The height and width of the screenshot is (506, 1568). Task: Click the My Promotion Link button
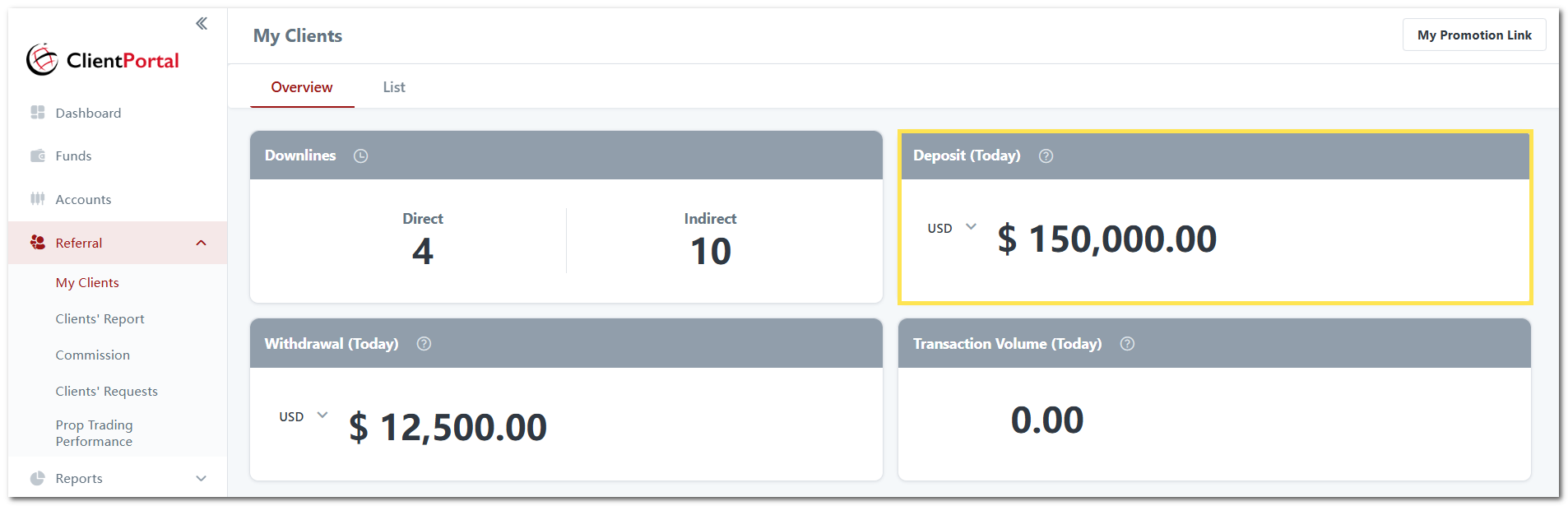click(x=1473, y=35)
